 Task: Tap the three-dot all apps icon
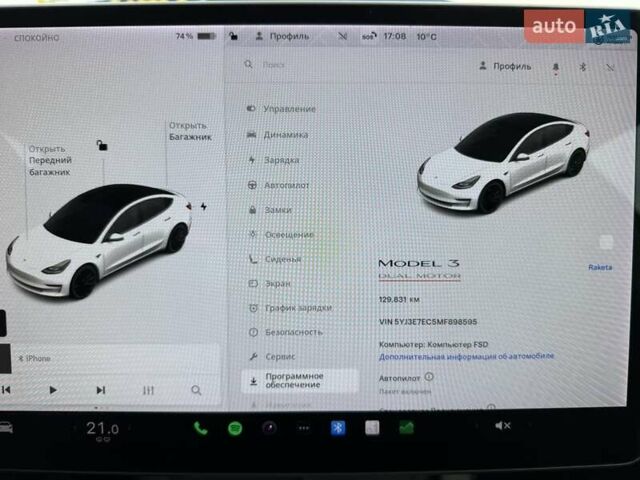[303, 428]
